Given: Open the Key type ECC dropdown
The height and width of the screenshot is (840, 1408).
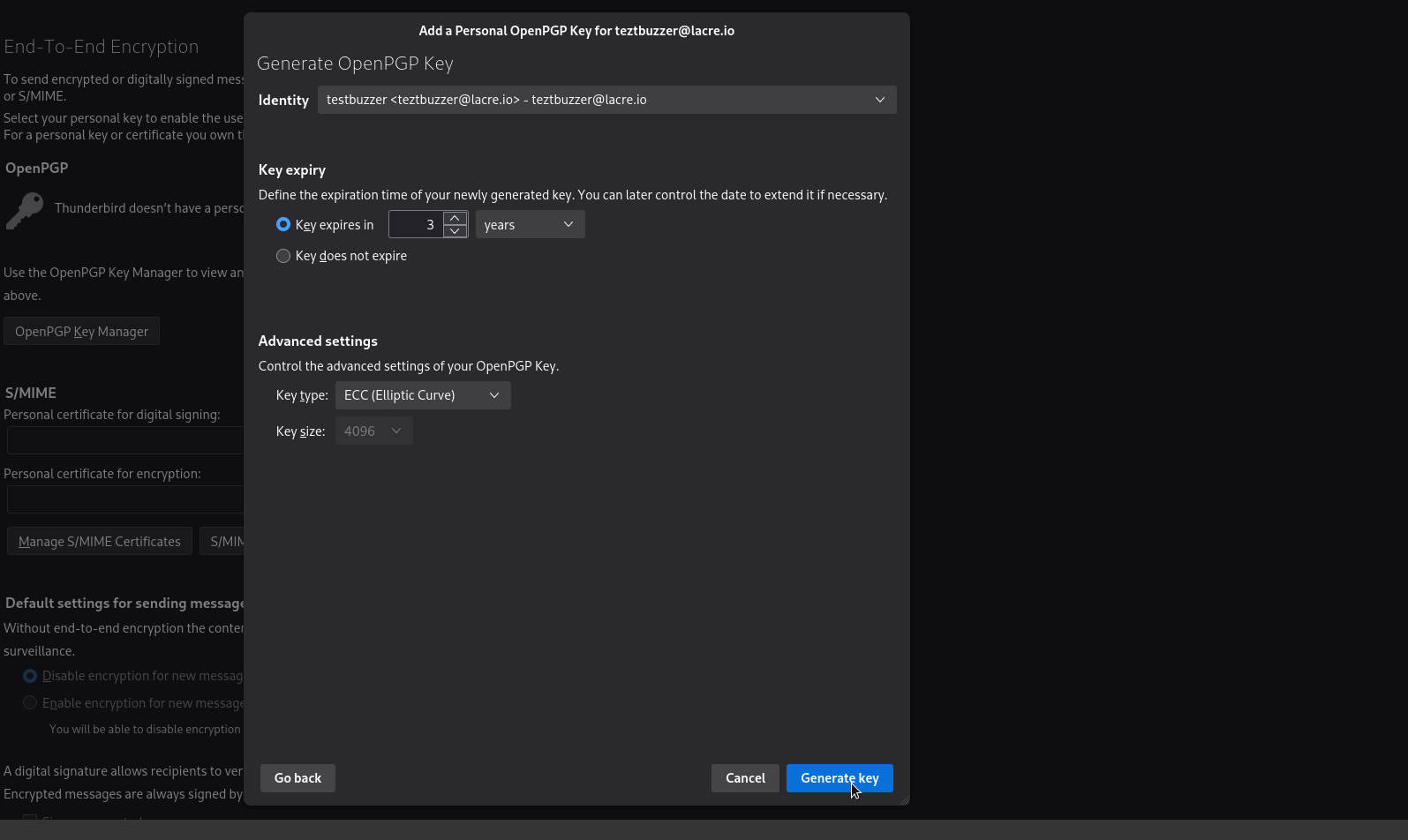Looking at the screenshot, I should 423,395.
